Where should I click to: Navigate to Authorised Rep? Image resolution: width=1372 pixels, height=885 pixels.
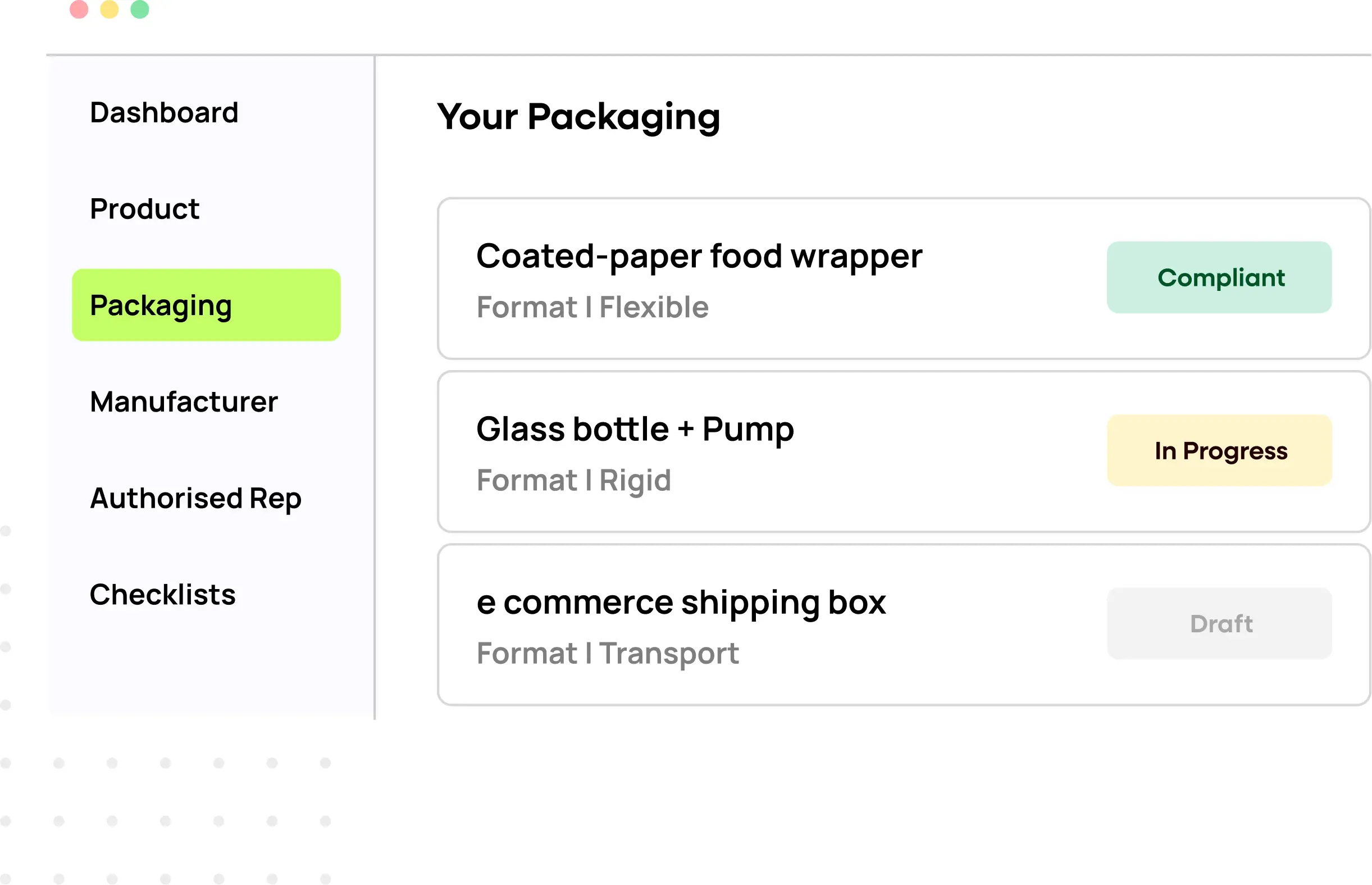[x=195, y=498]
